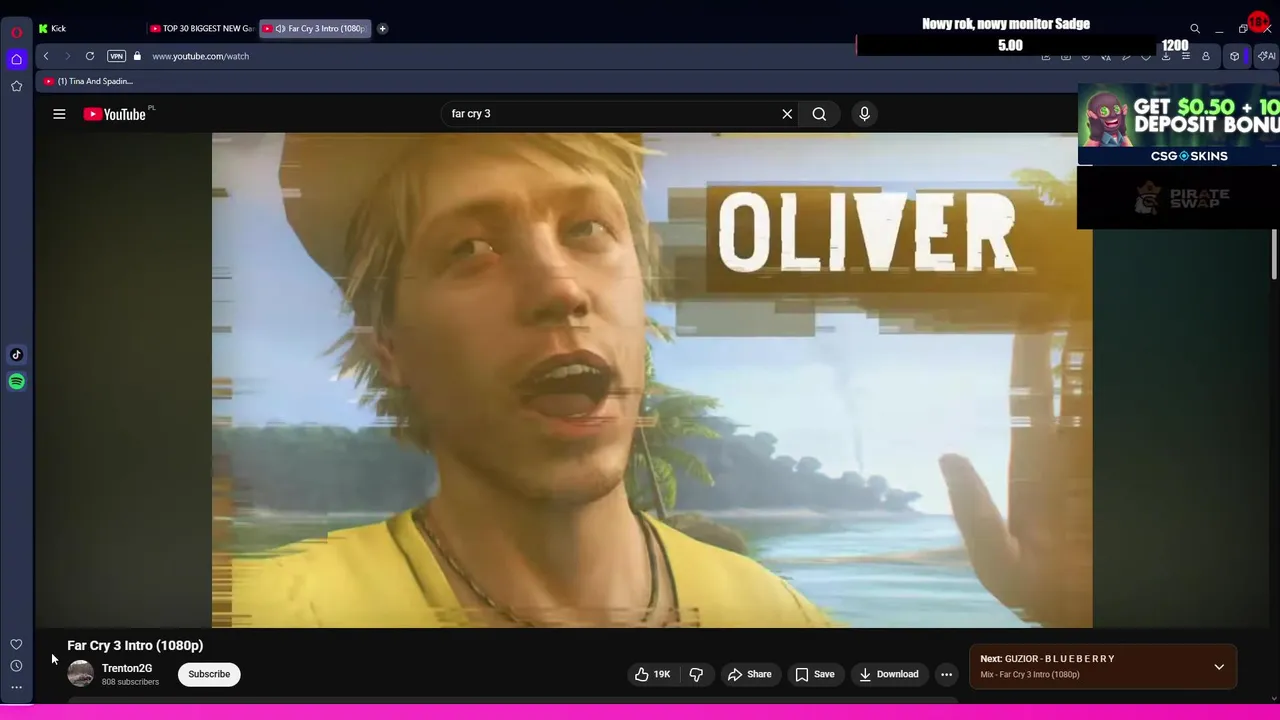
Task: Mute the Far Cry 3 Intro tab audio
Action: [280, 28]
